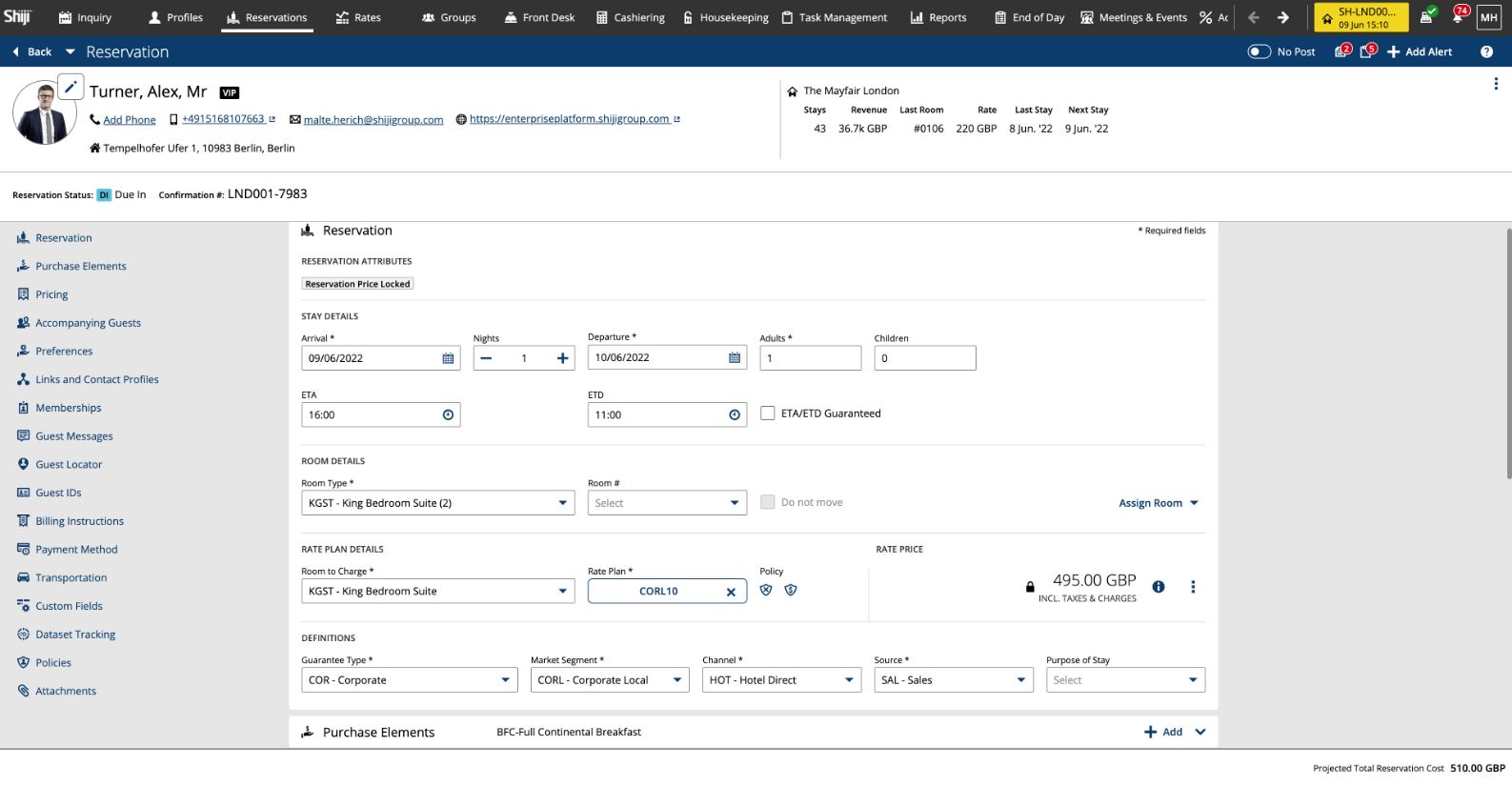Increase nights with the plus button
Image resolution: width=1512 pixels, height=786 pixels.
tap(562, 358)
